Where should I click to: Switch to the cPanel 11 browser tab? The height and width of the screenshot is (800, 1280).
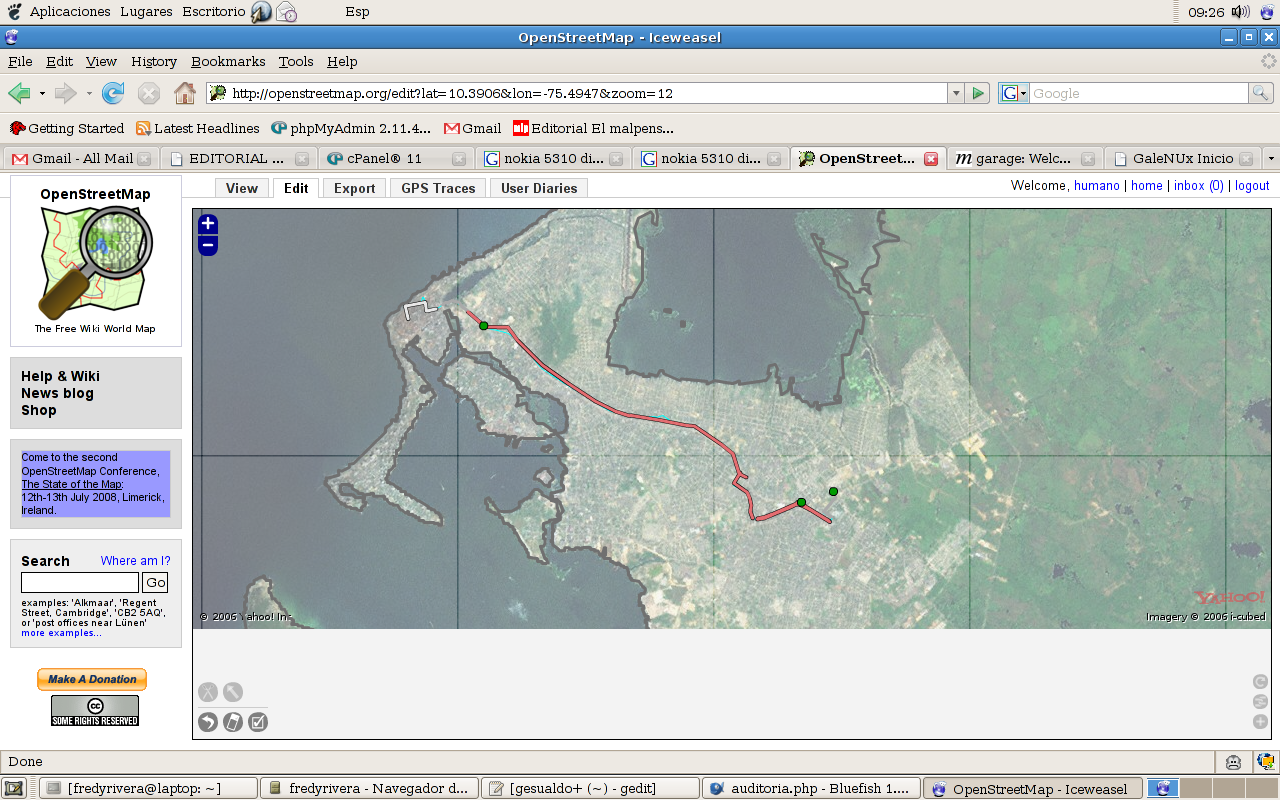point(396,158)
